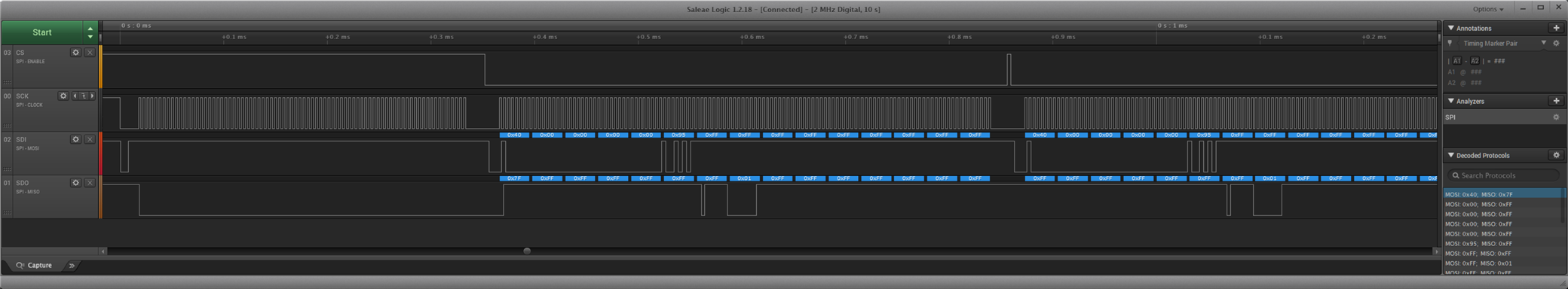The height and width of the screenshot is (289, 1568).
Task: Collapse the Annotations panel
Action: [x=1451, y=28]
